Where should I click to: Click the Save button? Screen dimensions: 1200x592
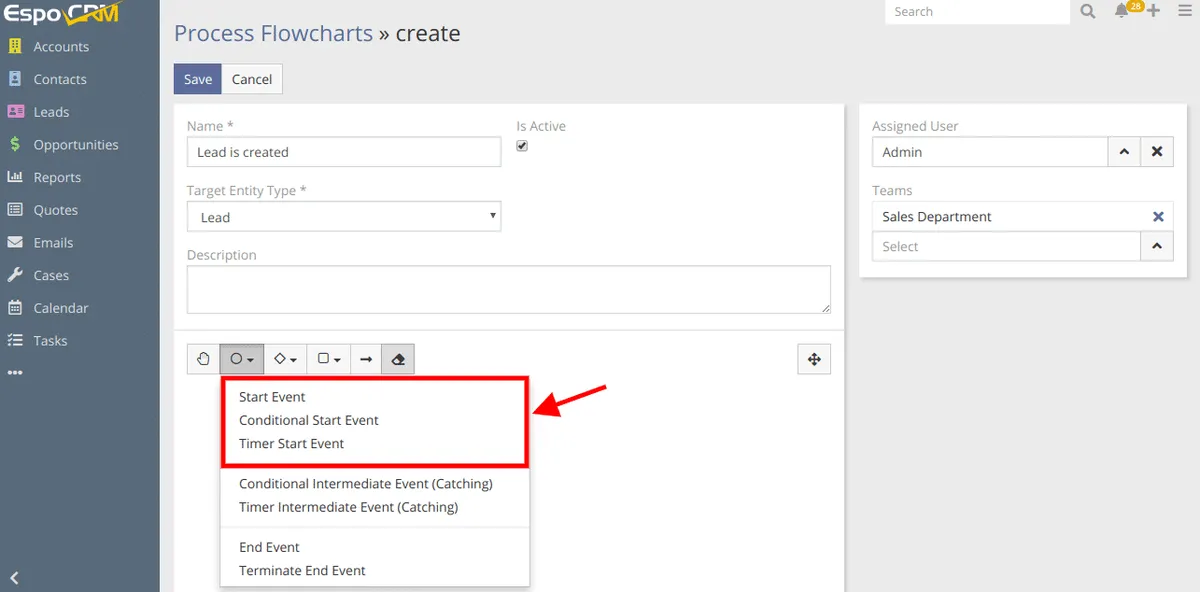coord(198,79)
